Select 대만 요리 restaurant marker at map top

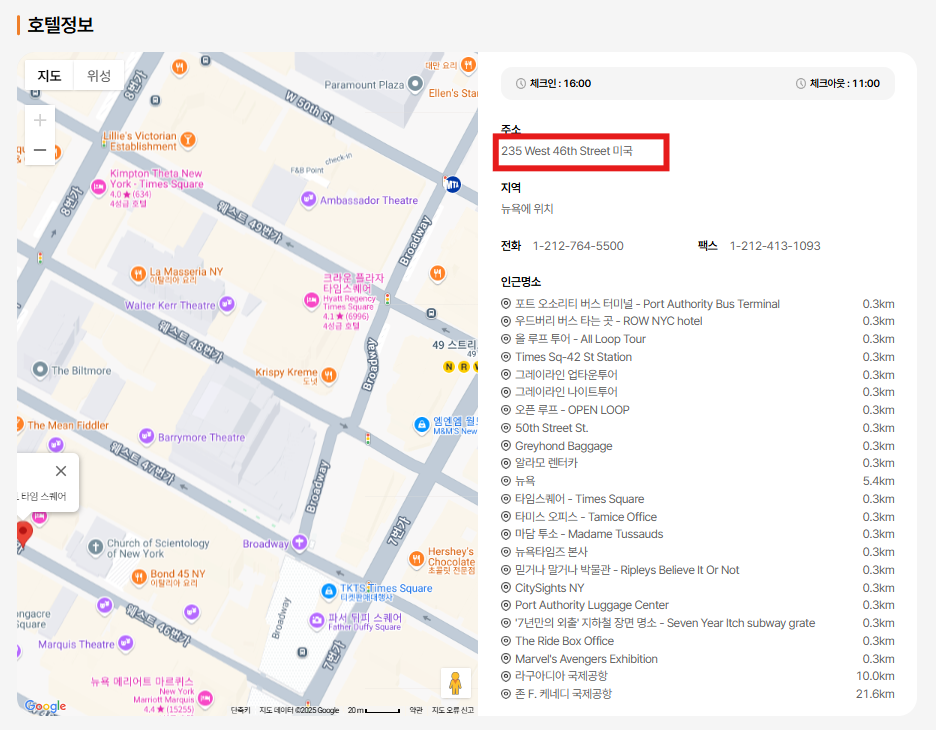coord(469,64)
